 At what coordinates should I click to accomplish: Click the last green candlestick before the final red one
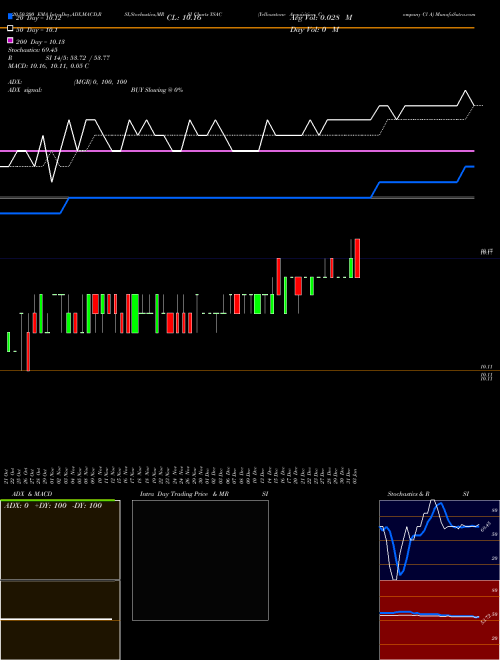pyautogui.click(x=351, y=268)
